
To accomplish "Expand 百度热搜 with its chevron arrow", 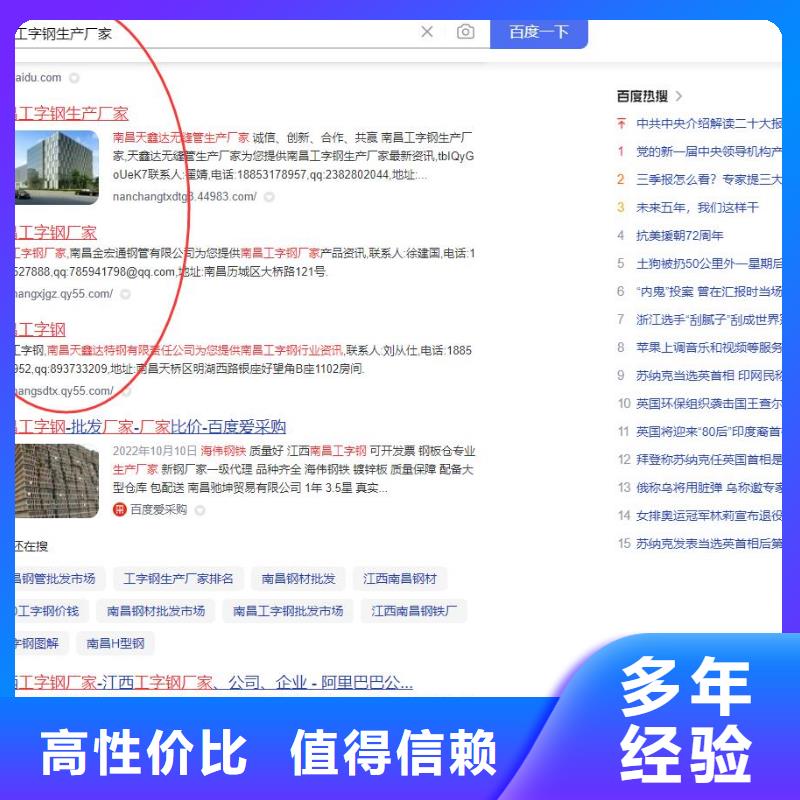I will click(679, 96).
